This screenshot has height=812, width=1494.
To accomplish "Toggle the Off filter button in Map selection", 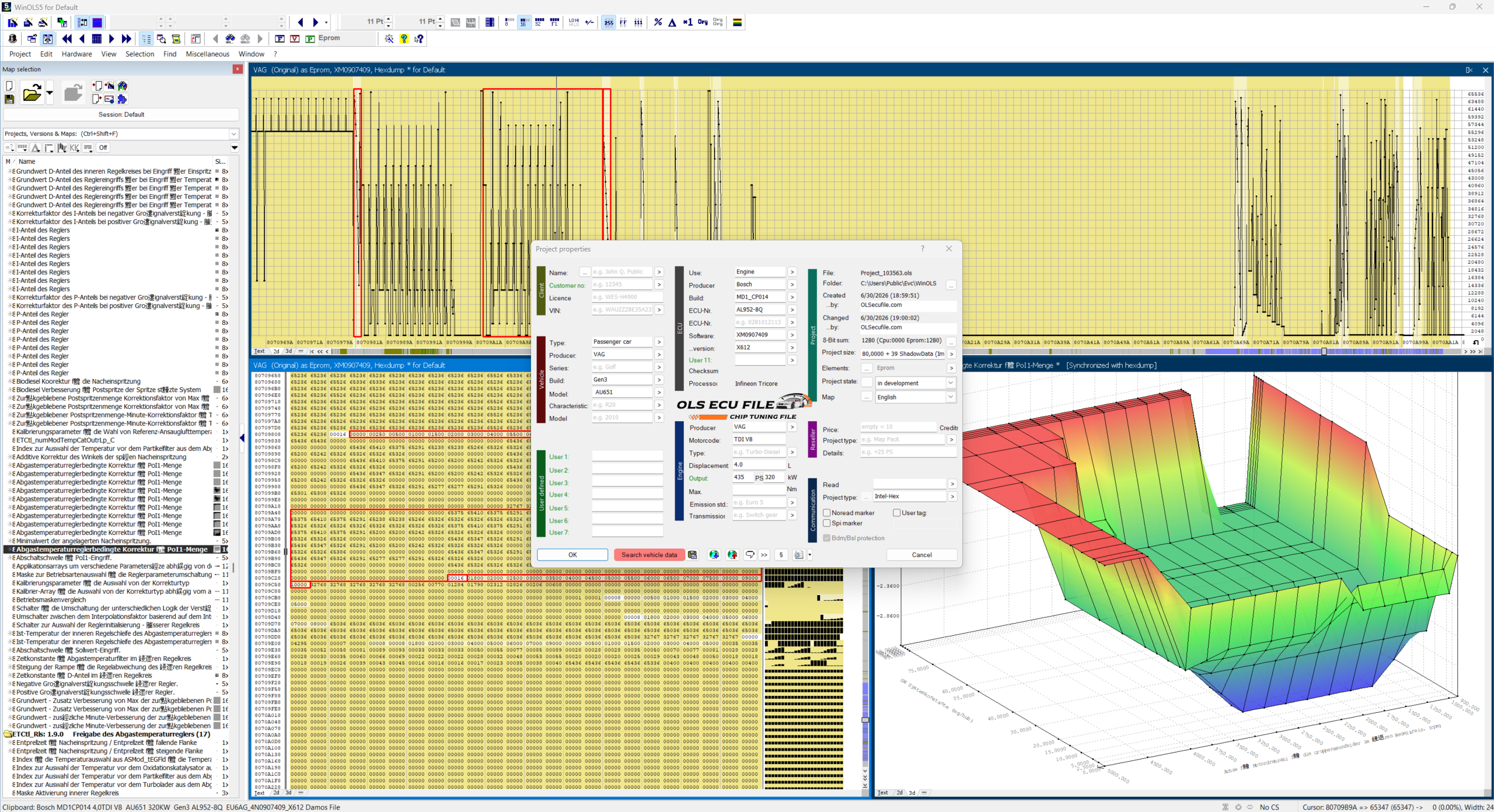I will 103,148.
